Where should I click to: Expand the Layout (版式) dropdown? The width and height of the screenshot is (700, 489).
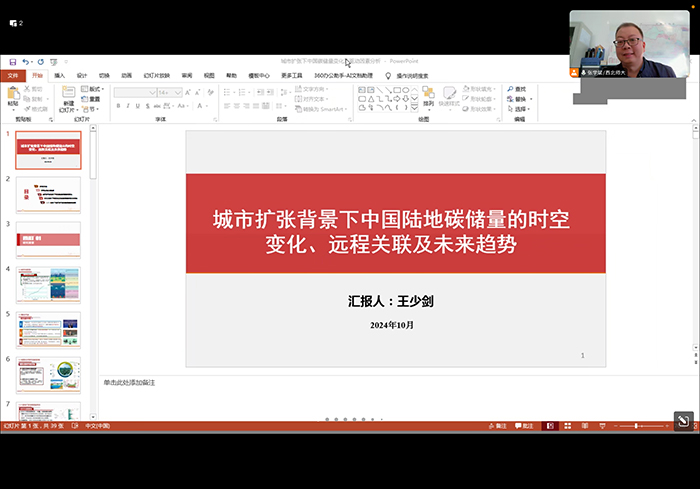pos(94,89)
